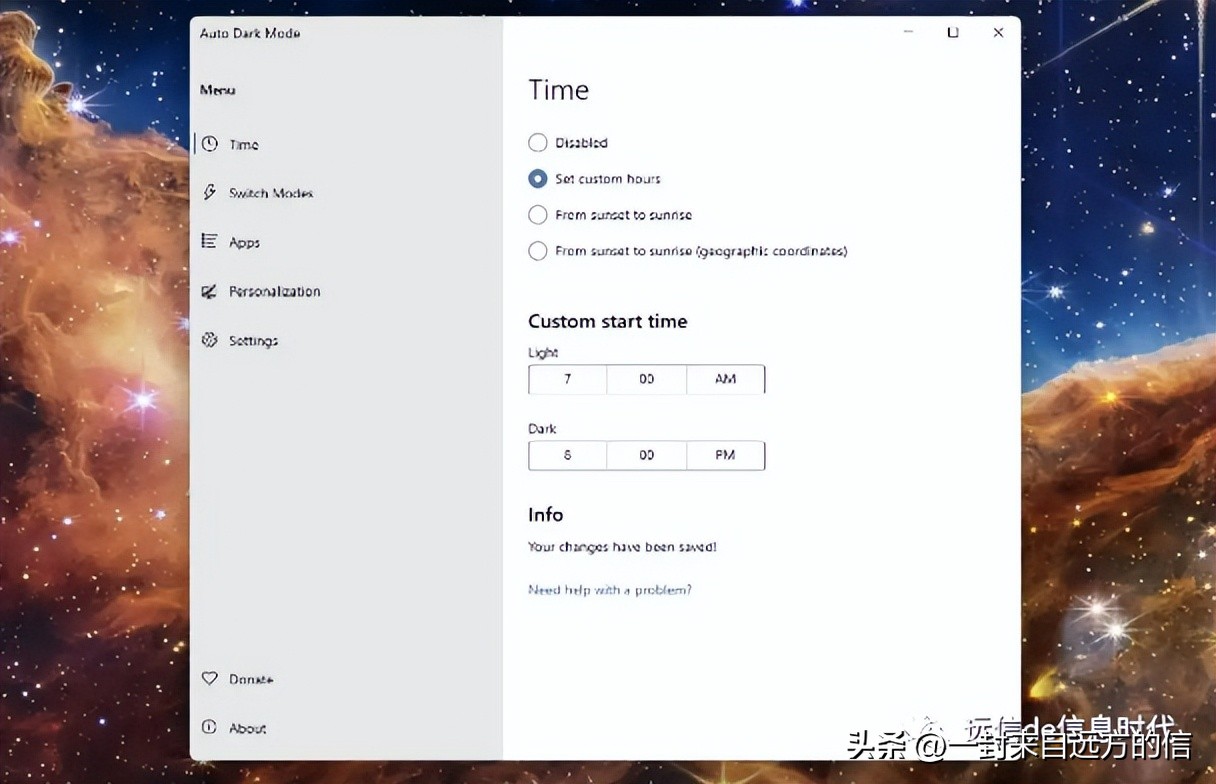Screen dimensions: 1216x784
Task: Open Settings using the gear icon
Action: (x=211, y=341)
